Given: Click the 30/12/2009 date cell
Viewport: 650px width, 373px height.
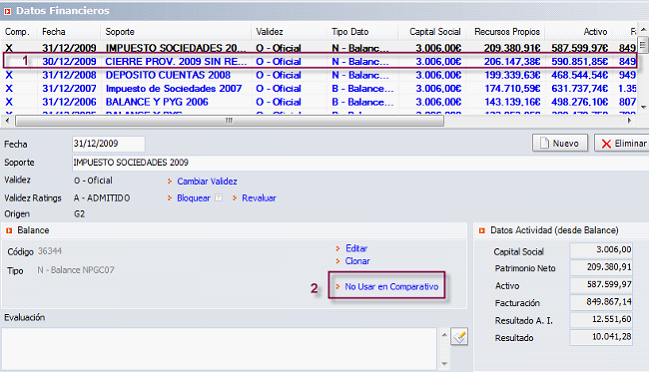Looking at the screenshot, I should click(x=69, y=61).
